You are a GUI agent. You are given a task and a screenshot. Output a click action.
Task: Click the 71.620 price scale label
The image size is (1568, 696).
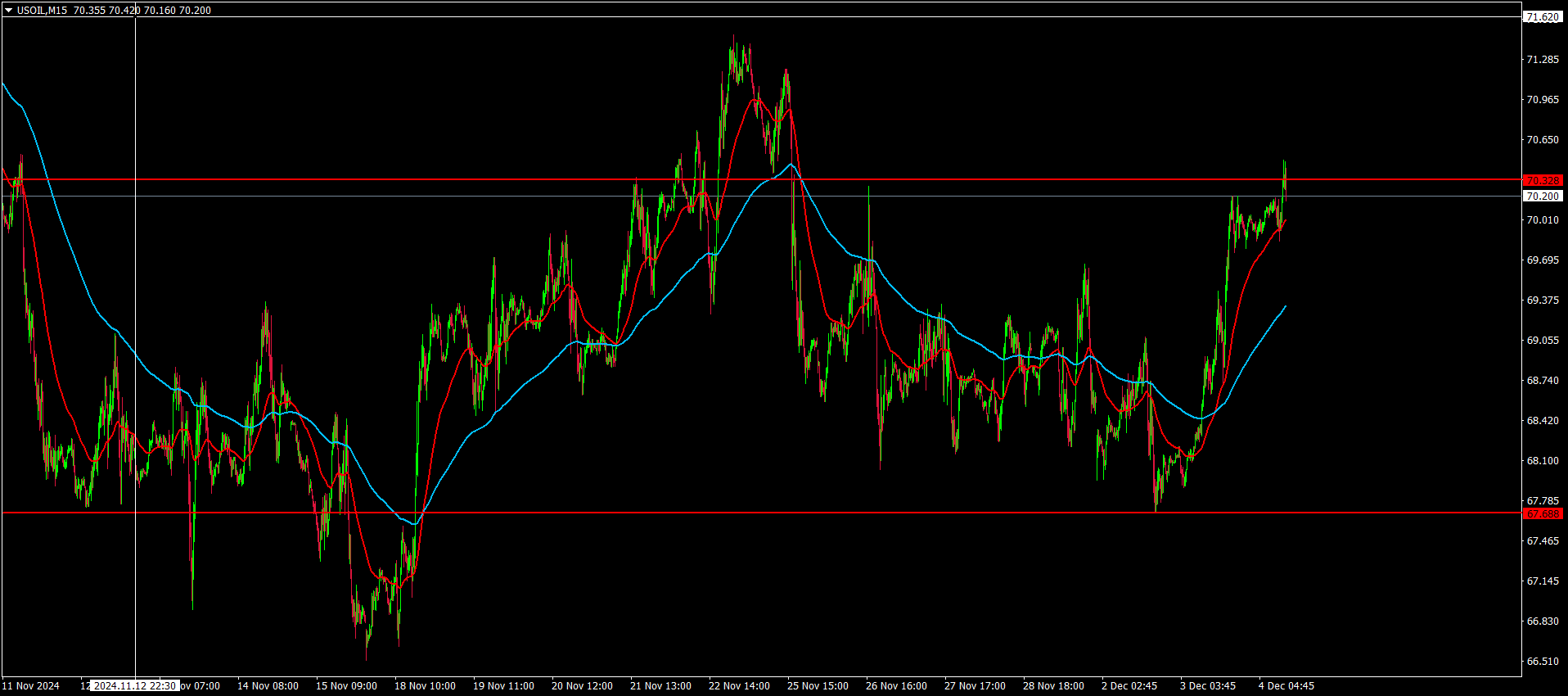click(1543, 17)
